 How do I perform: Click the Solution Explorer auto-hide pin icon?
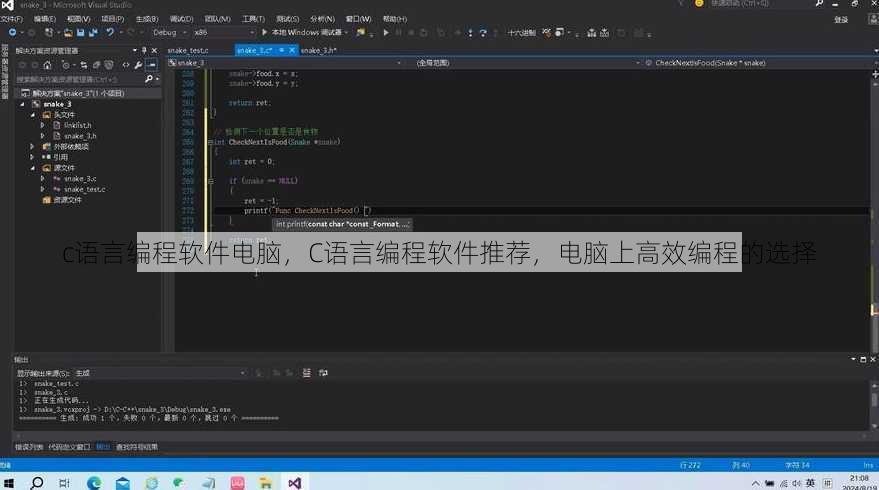(x=144, y=50)
